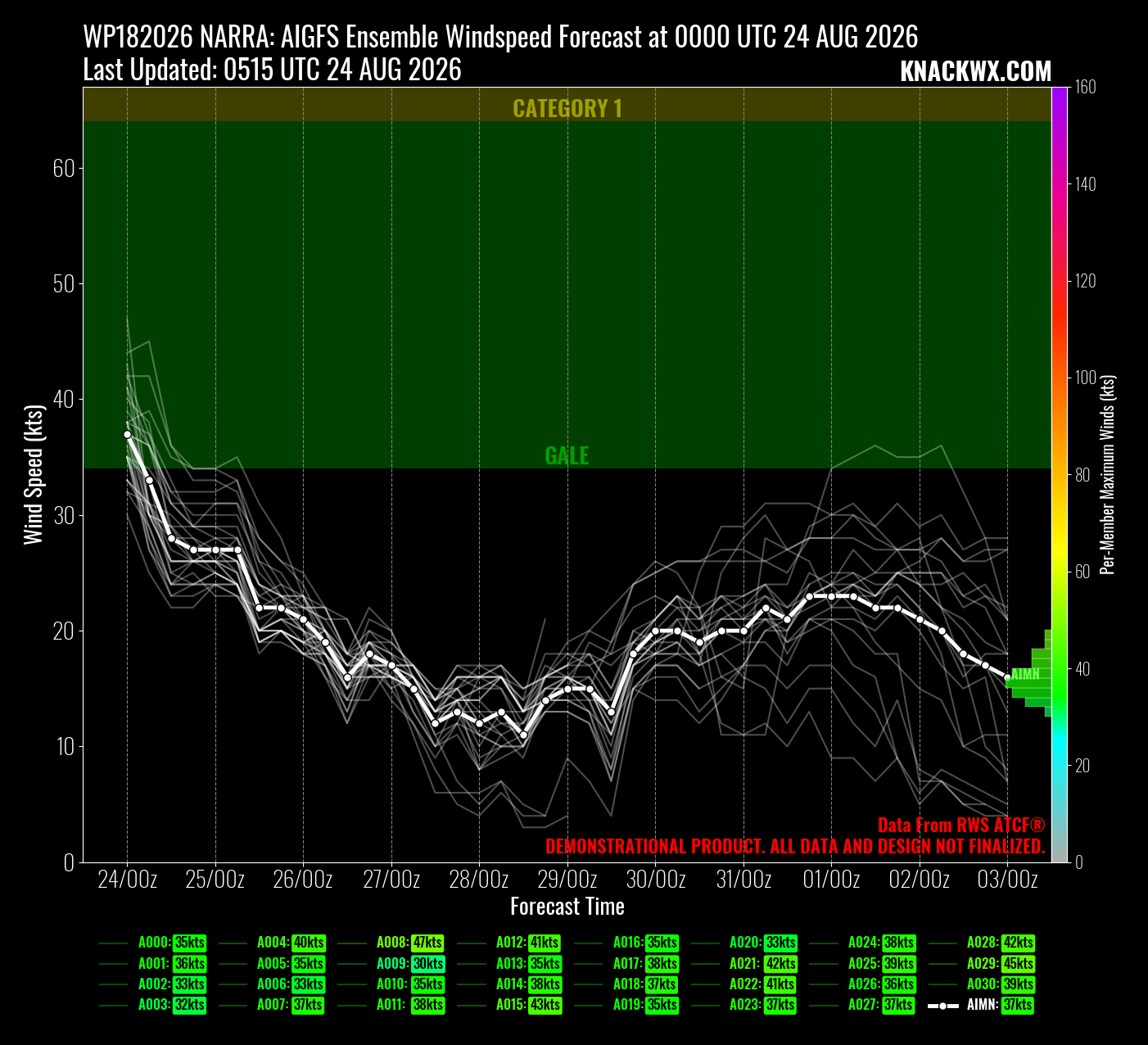The image size is (1148, 1045).
Task: Click the 100 tick on the colorbar
Action: (x=1086, y=378)
